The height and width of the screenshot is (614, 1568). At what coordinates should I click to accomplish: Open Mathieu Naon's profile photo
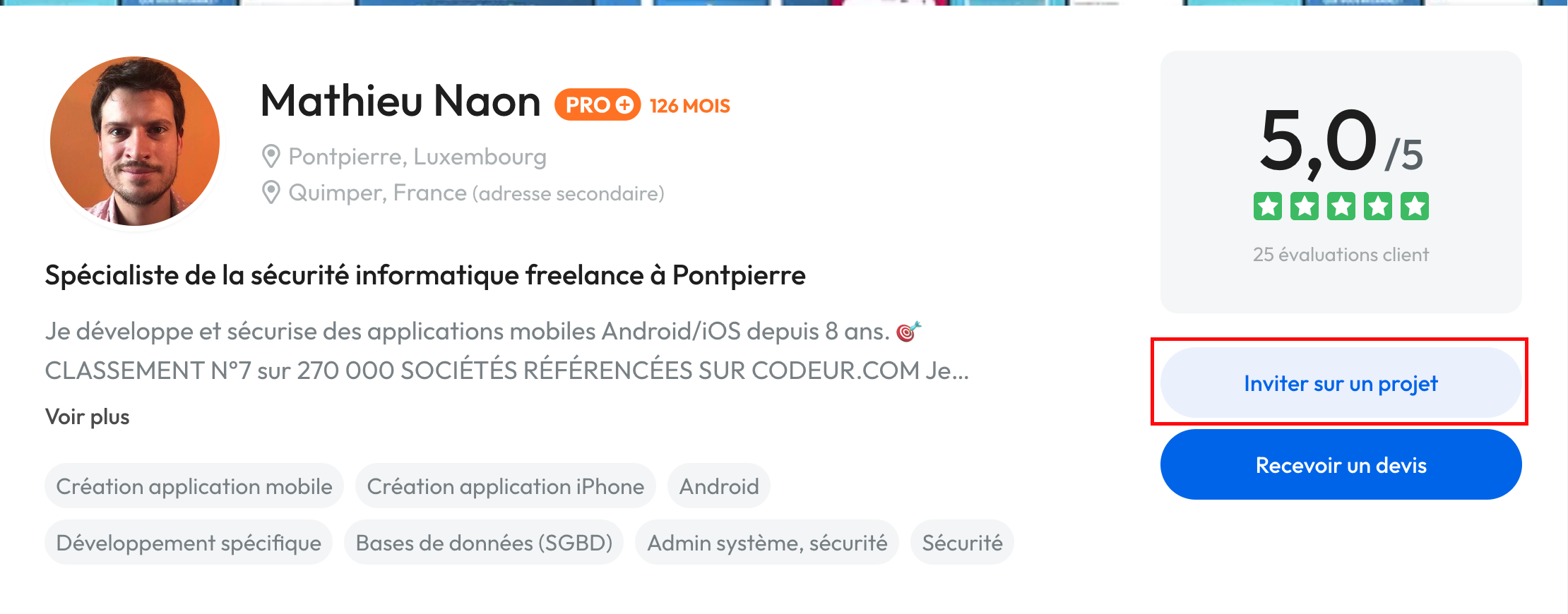(x=135, y=141)
